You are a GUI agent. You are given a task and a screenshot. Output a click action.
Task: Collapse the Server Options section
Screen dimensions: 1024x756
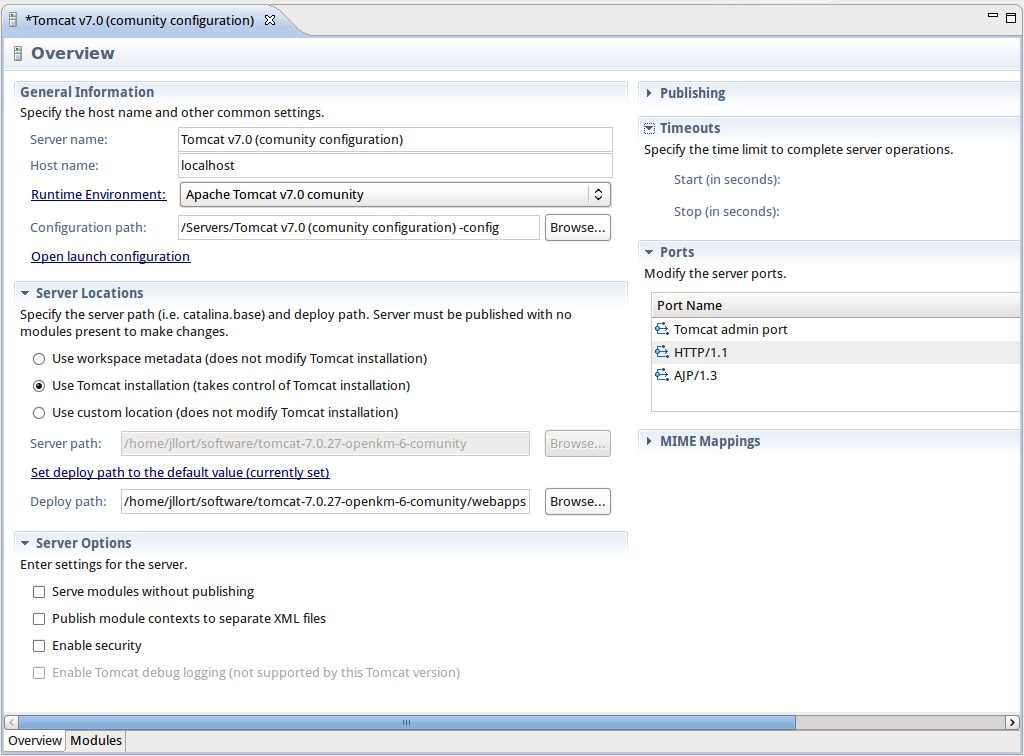tap(25, 543)
